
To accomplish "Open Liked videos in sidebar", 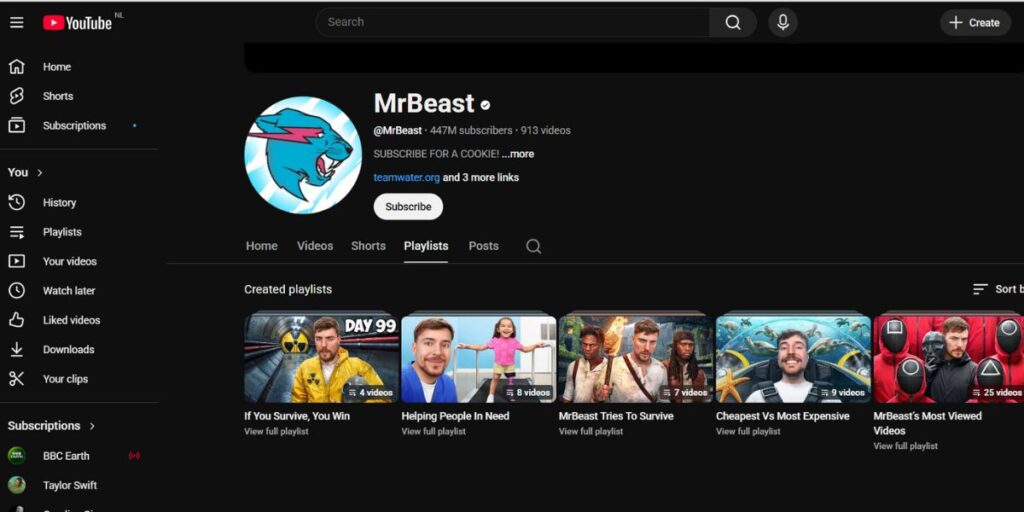I will (x=71, y=320).
